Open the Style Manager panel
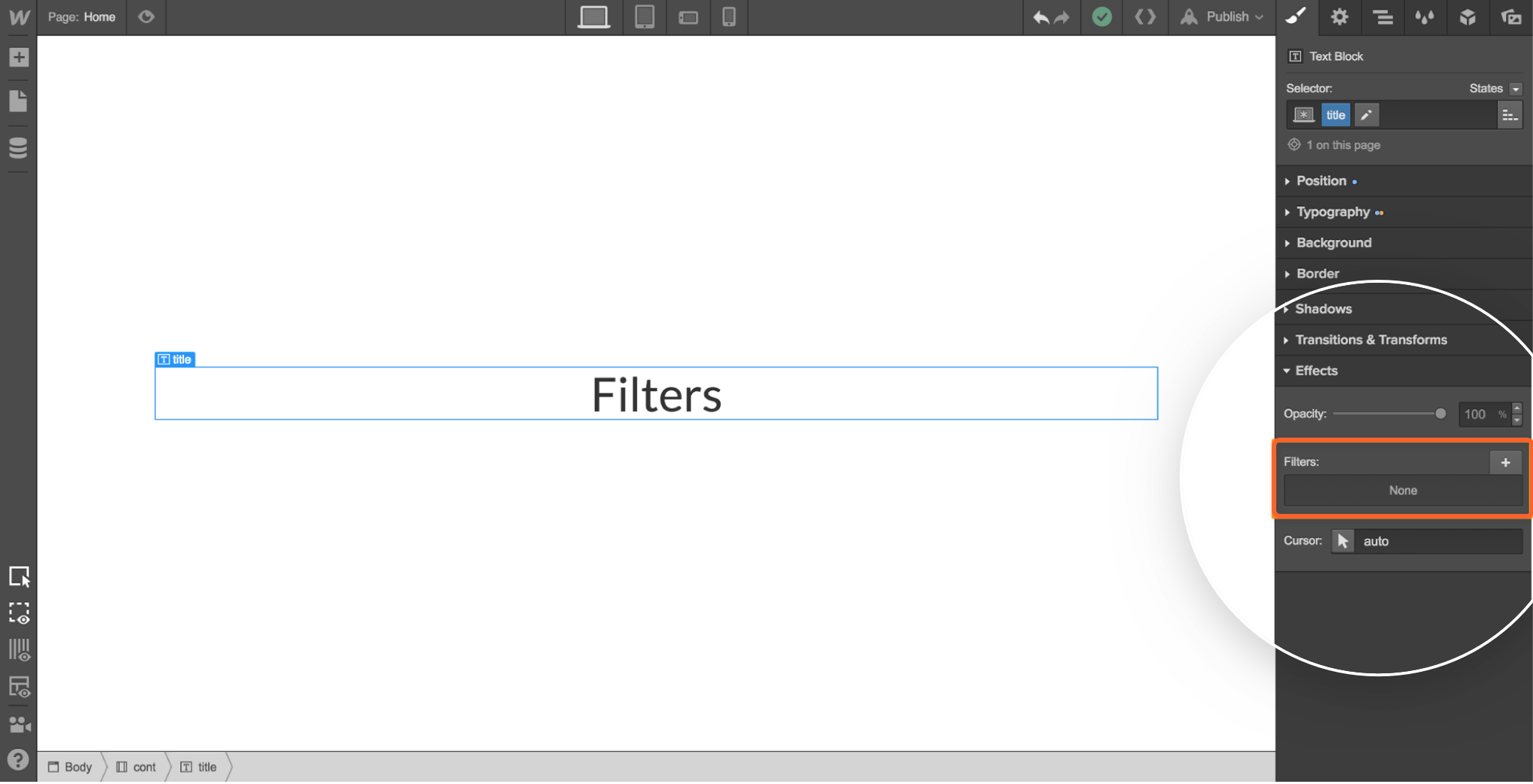Viewport: 1533px width, 784px height. coord(1383,17)
